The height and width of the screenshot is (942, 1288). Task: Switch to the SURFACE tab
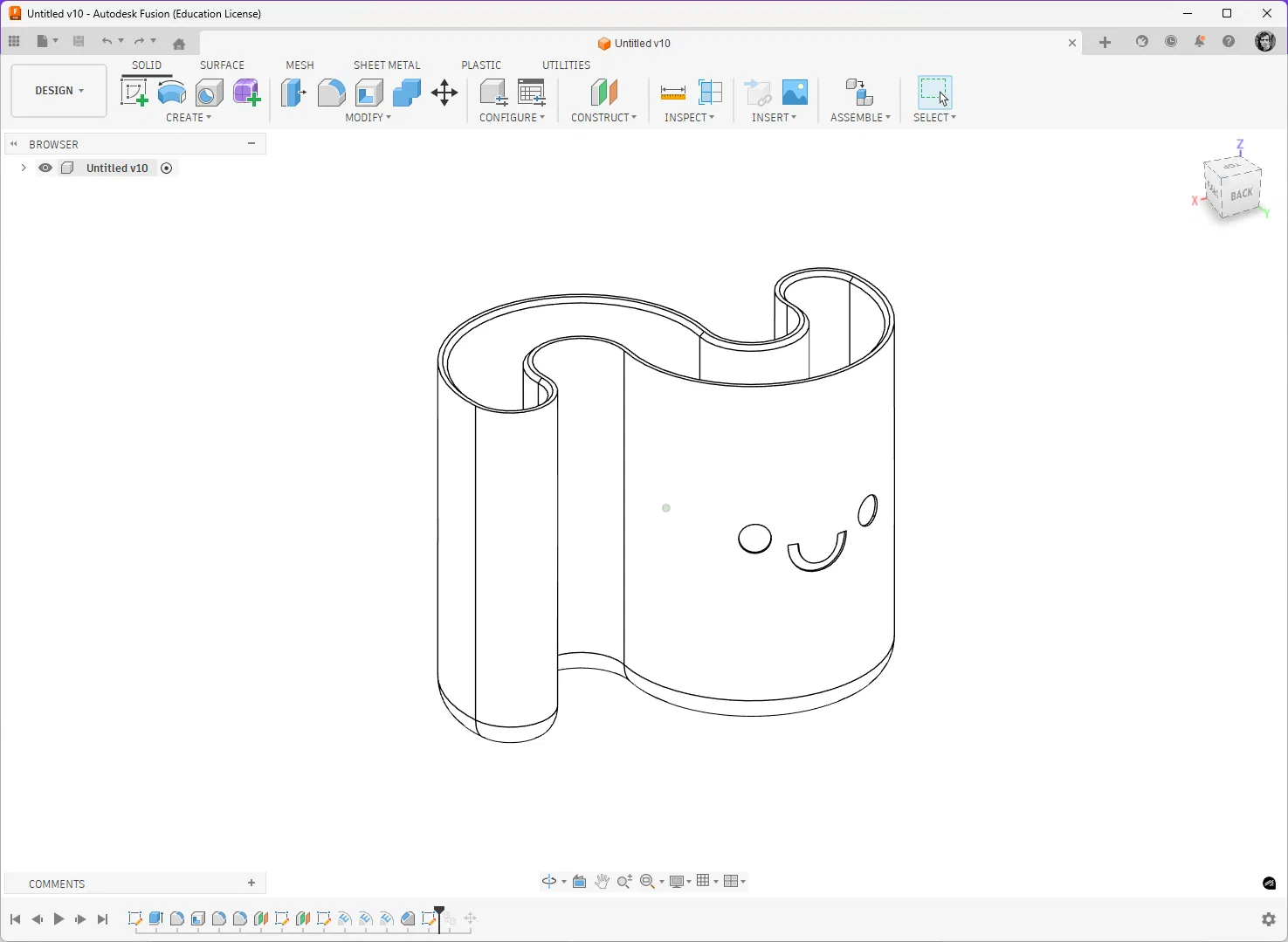[222, 65]
